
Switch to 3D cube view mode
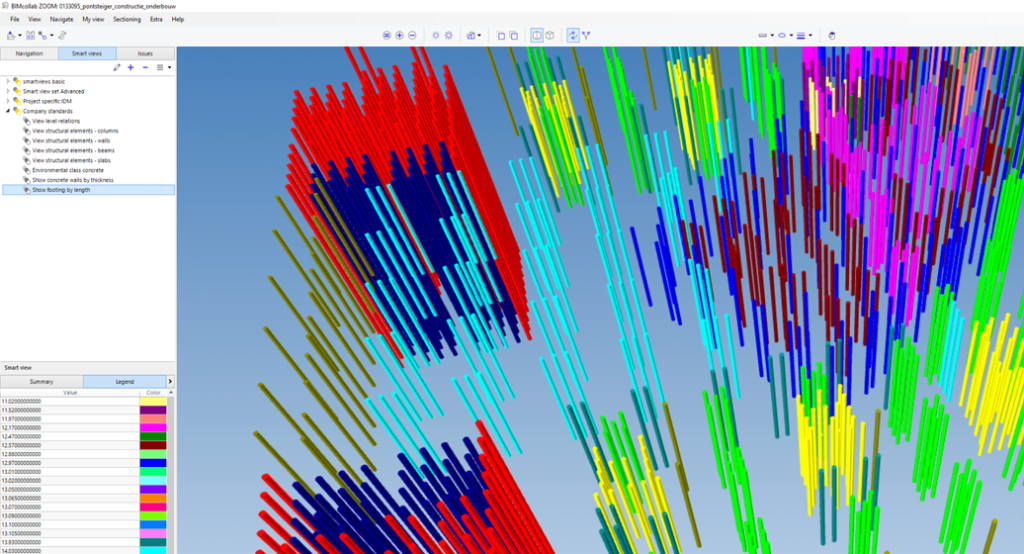pyautogui.click(x=550, y=35)
